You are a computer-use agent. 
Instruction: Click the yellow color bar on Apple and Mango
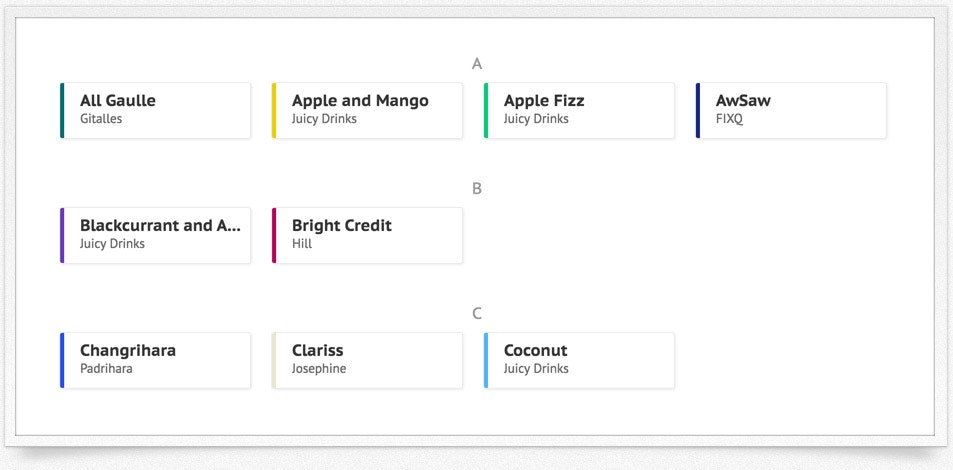[274, 110]
